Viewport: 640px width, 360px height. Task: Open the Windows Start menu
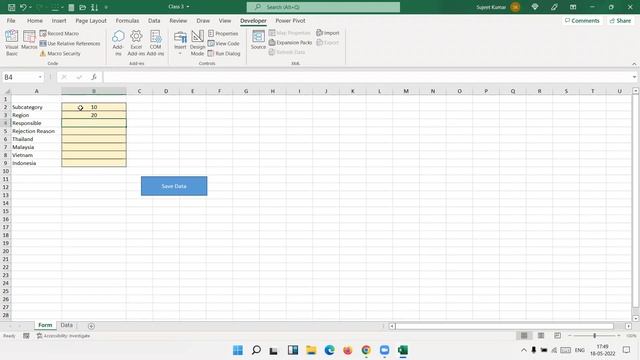238,350
